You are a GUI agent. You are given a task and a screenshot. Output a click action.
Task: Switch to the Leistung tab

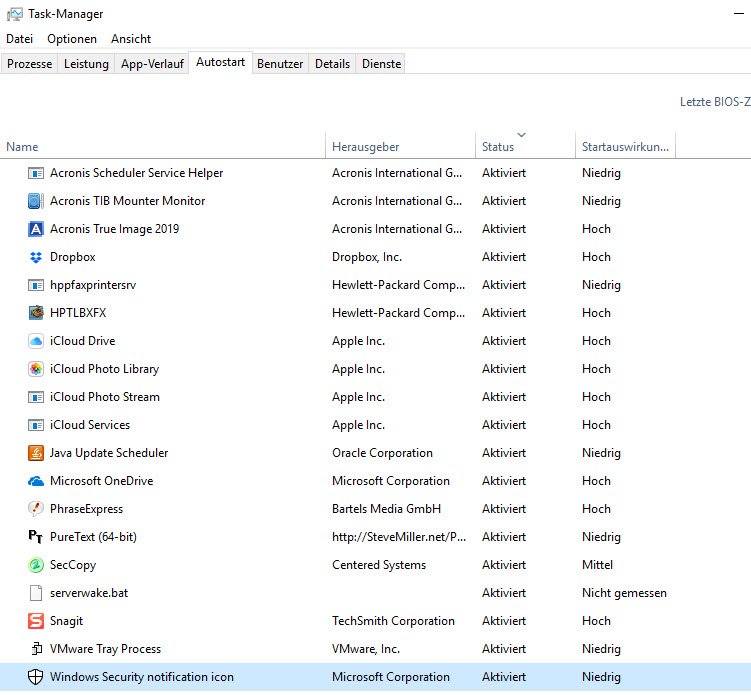(86, 64)
